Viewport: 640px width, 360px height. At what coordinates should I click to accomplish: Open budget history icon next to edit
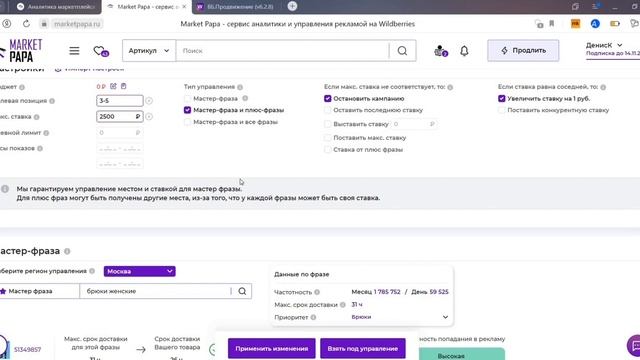coord(123,86)
